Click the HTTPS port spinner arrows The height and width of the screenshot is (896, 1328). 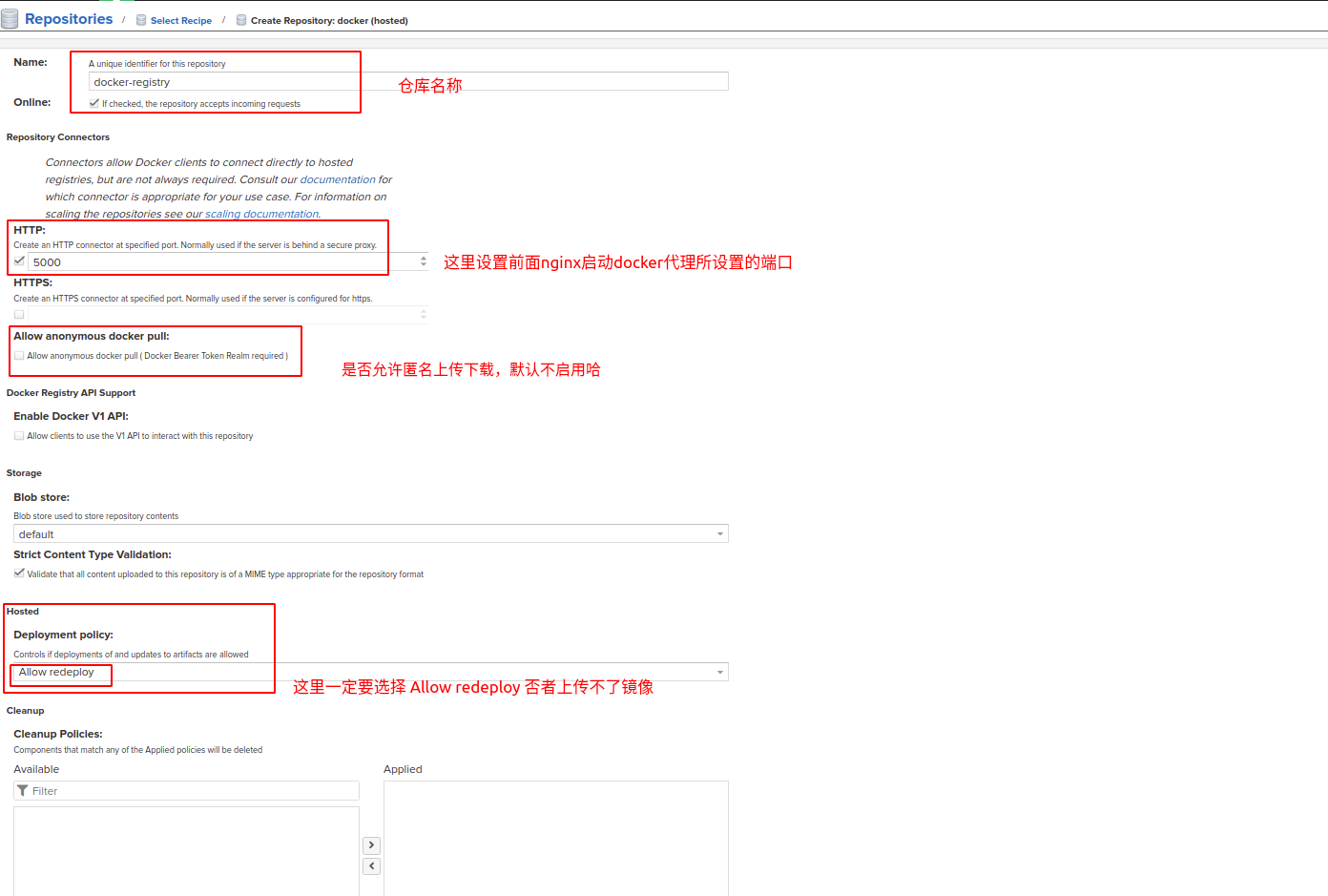pyautogui.click(x=424, y=314)
